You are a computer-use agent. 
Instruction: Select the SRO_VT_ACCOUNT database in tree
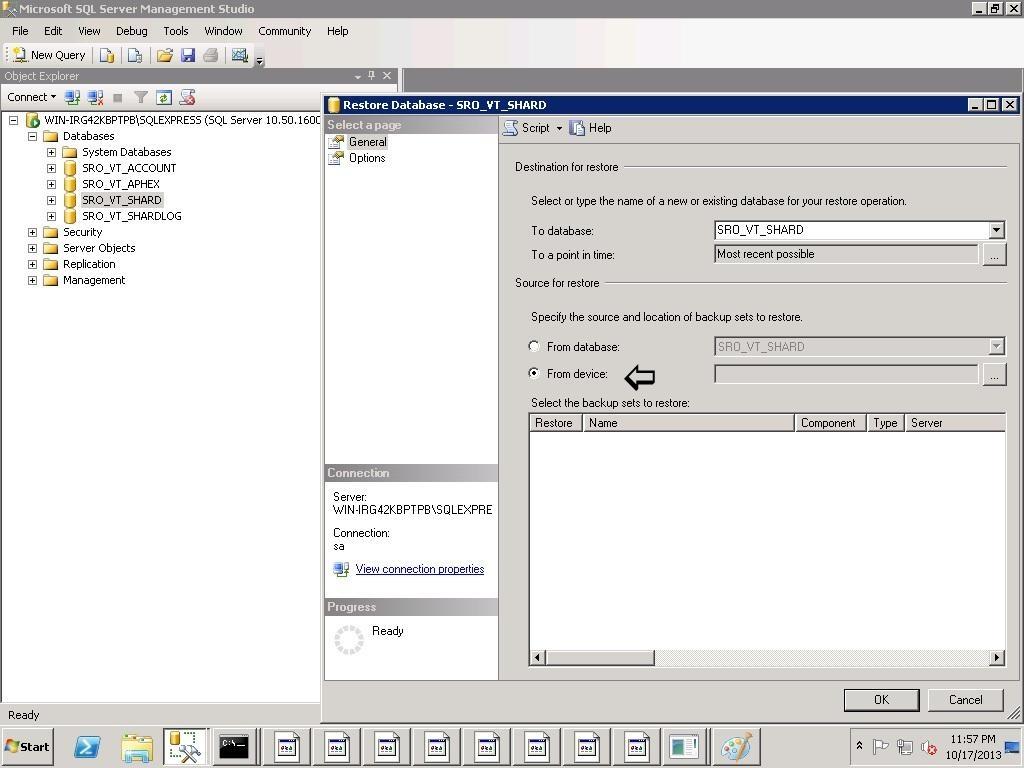(129, 168)
